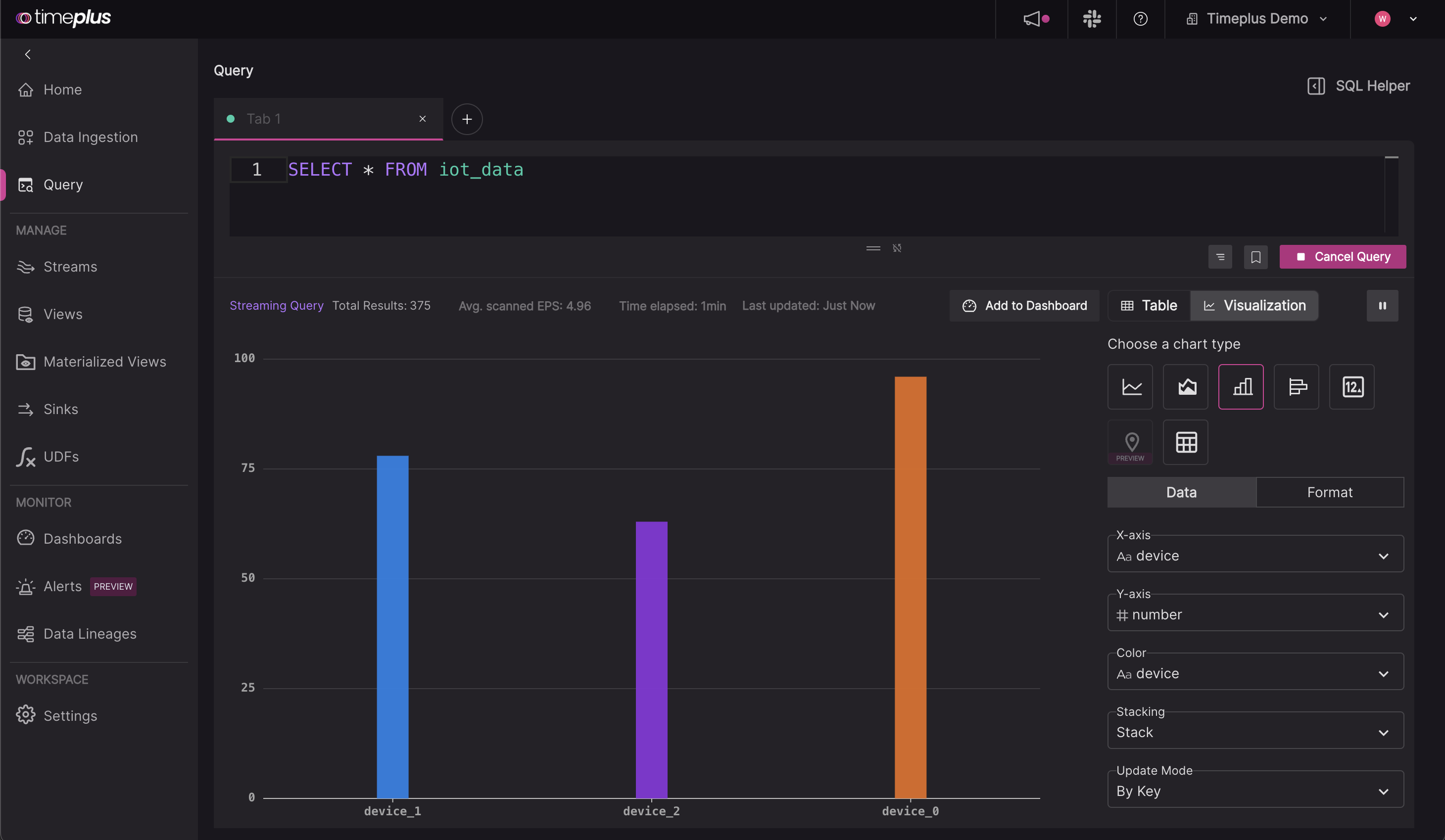Click the Add to Dashboard button
This screenshot has width=1445, height=840.
(1024, 305)
